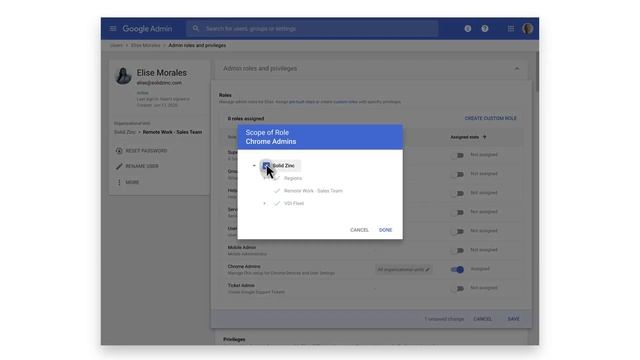This screenshot has width=640, height=360.
Task: Click the "8 roles assigned" text
Action: (x=246, y=118)
